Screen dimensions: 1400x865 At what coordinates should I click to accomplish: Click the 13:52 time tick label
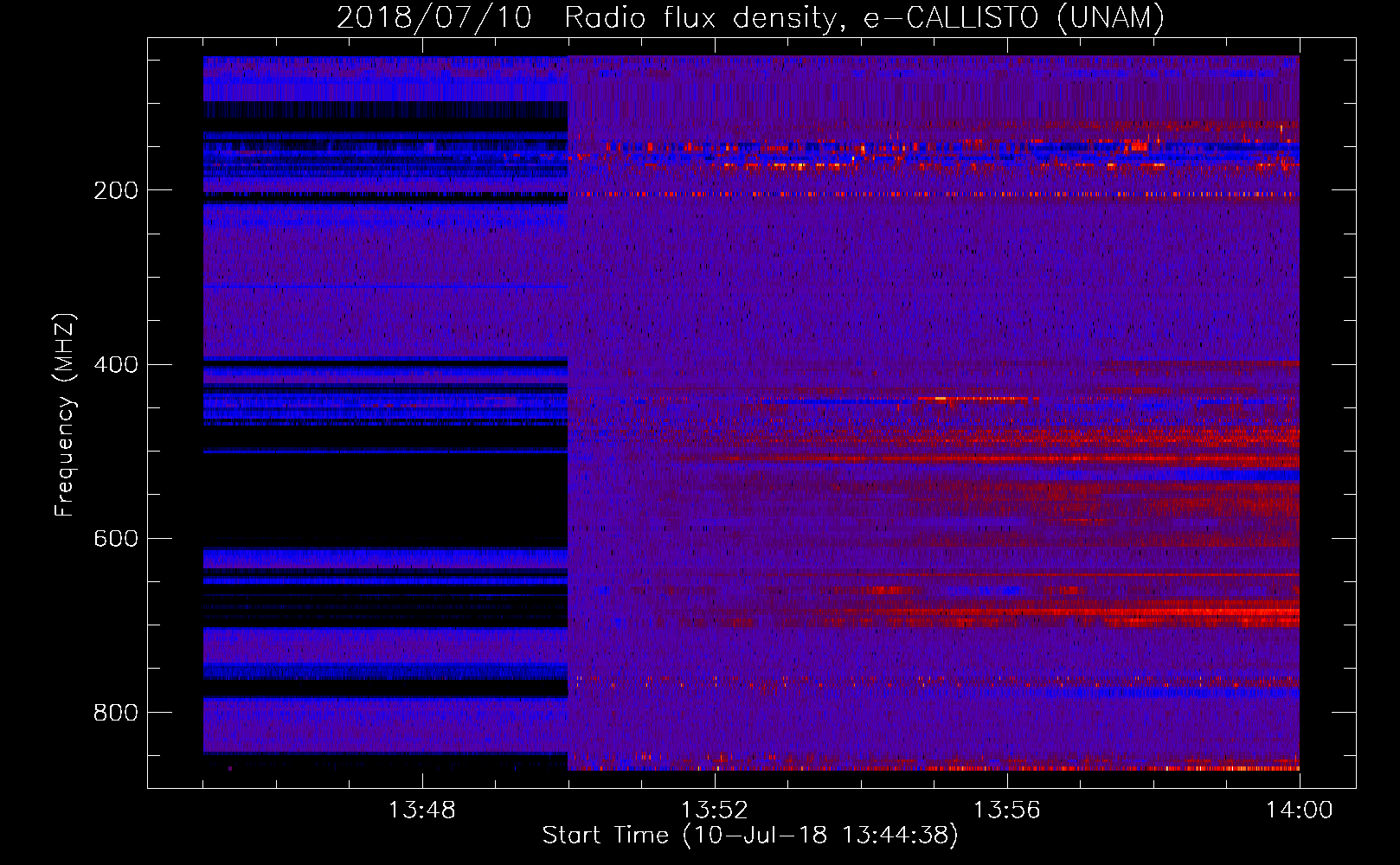click(x=714, y=810)
